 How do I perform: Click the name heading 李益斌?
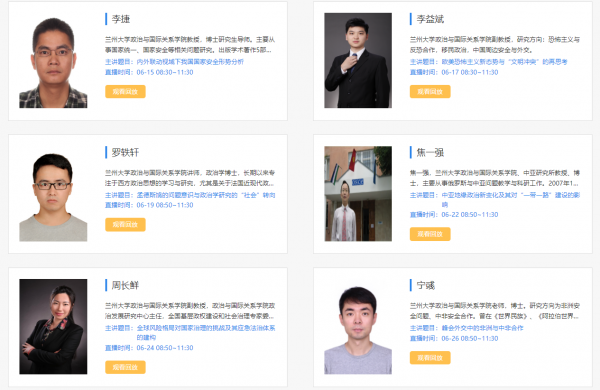coord(430,19)
